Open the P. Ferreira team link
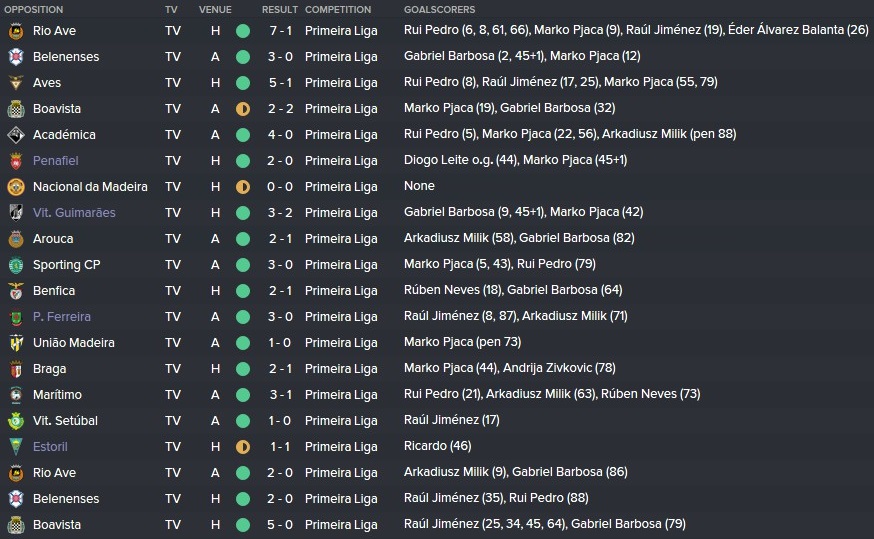Screen dimensions: 874x539 pos(61,317)
